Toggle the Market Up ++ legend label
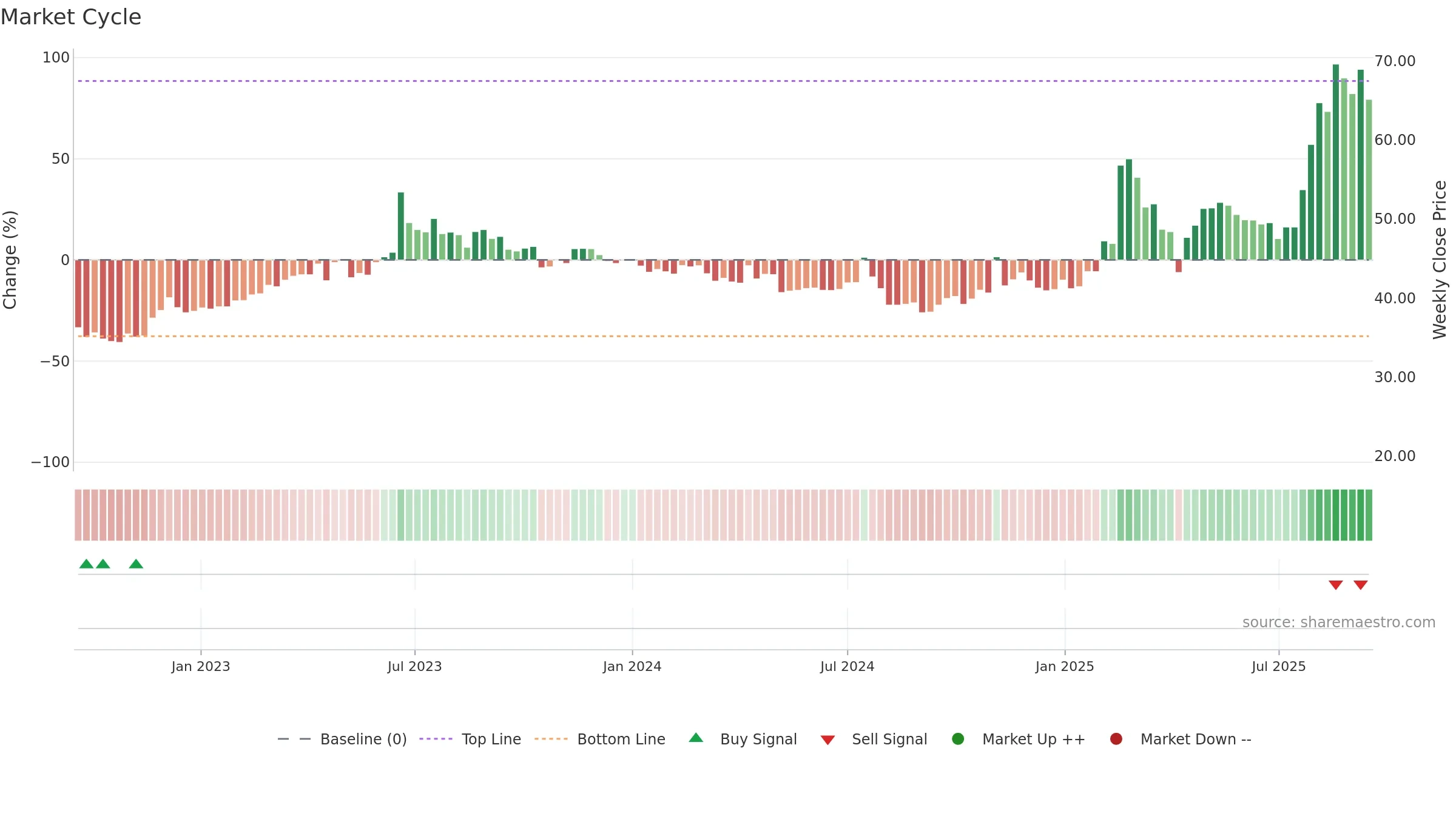This screenshot has width=1456, height=819. pos(1034,740)
